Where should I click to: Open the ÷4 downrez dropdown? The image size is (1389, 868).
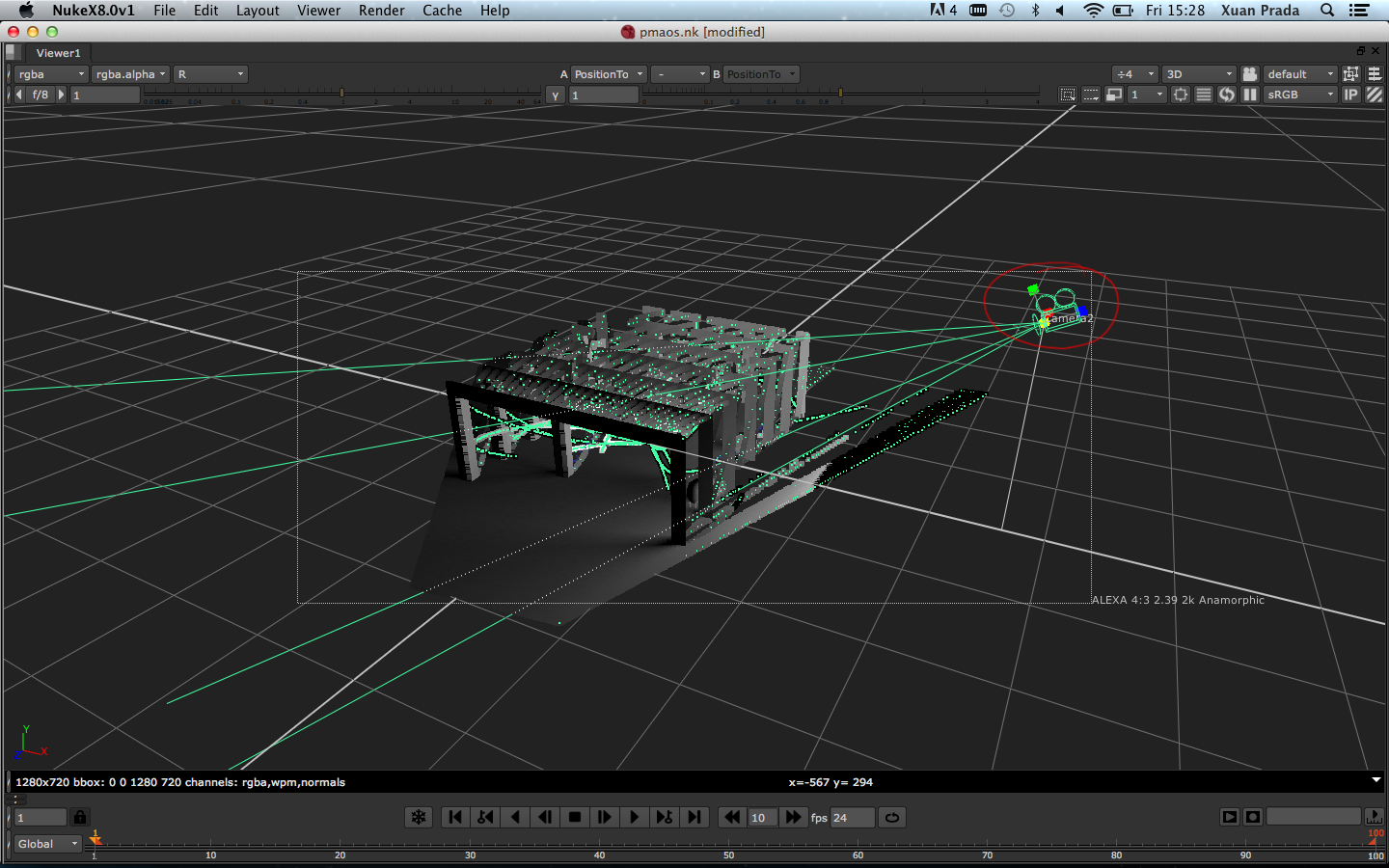pos(1134,74)
